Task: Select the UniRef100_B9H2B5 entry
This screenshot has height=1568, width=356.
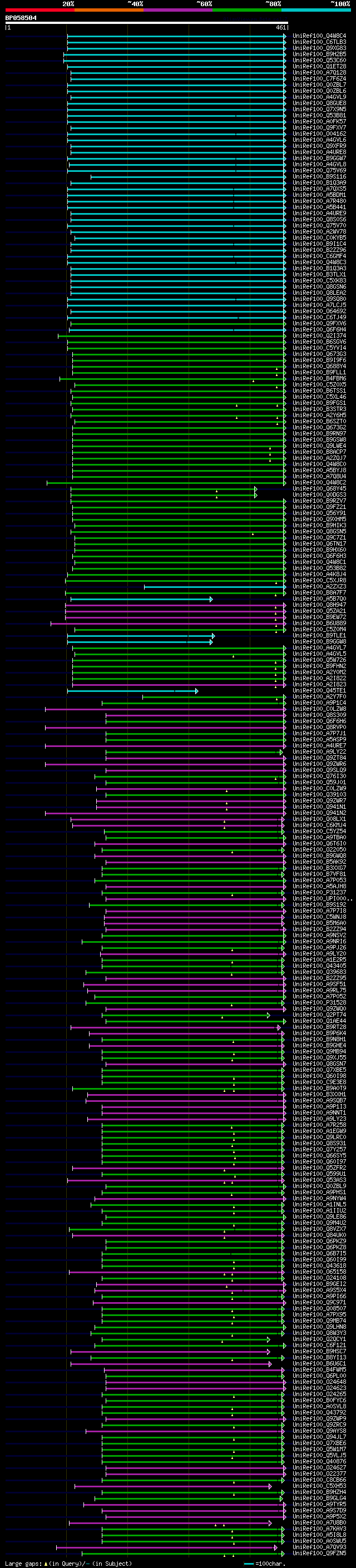Action: coord(319,54)
